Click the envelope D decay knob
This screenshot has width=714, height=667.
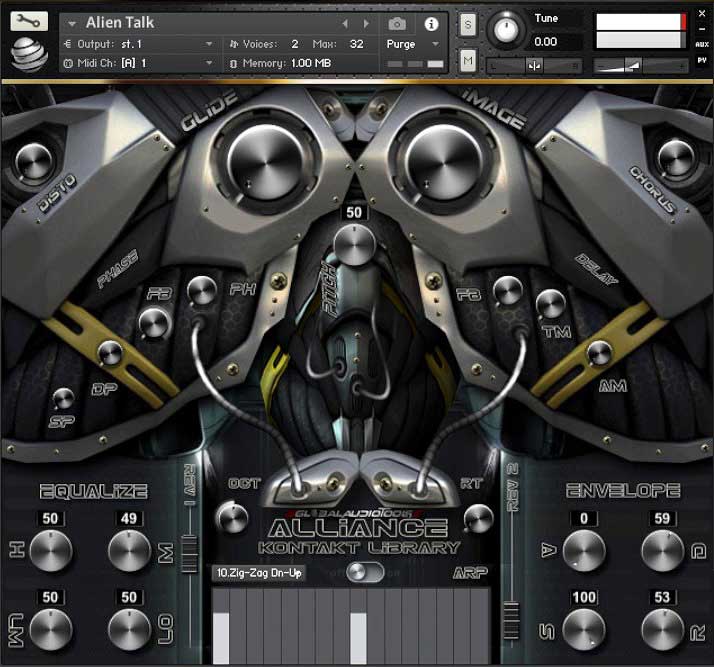(663, 550)
